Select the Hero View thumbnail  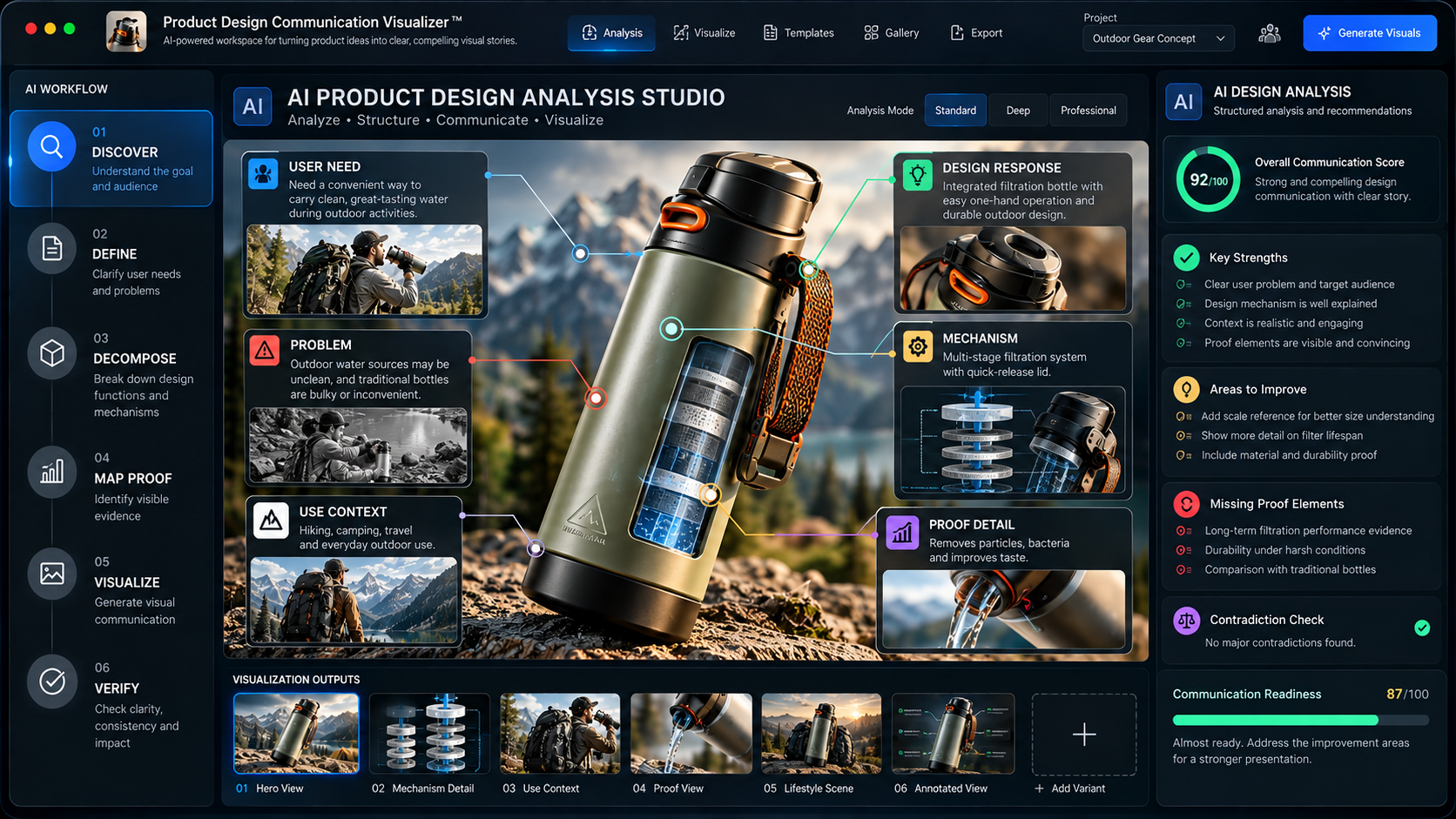pyautogui.click(x=296, y=733)
